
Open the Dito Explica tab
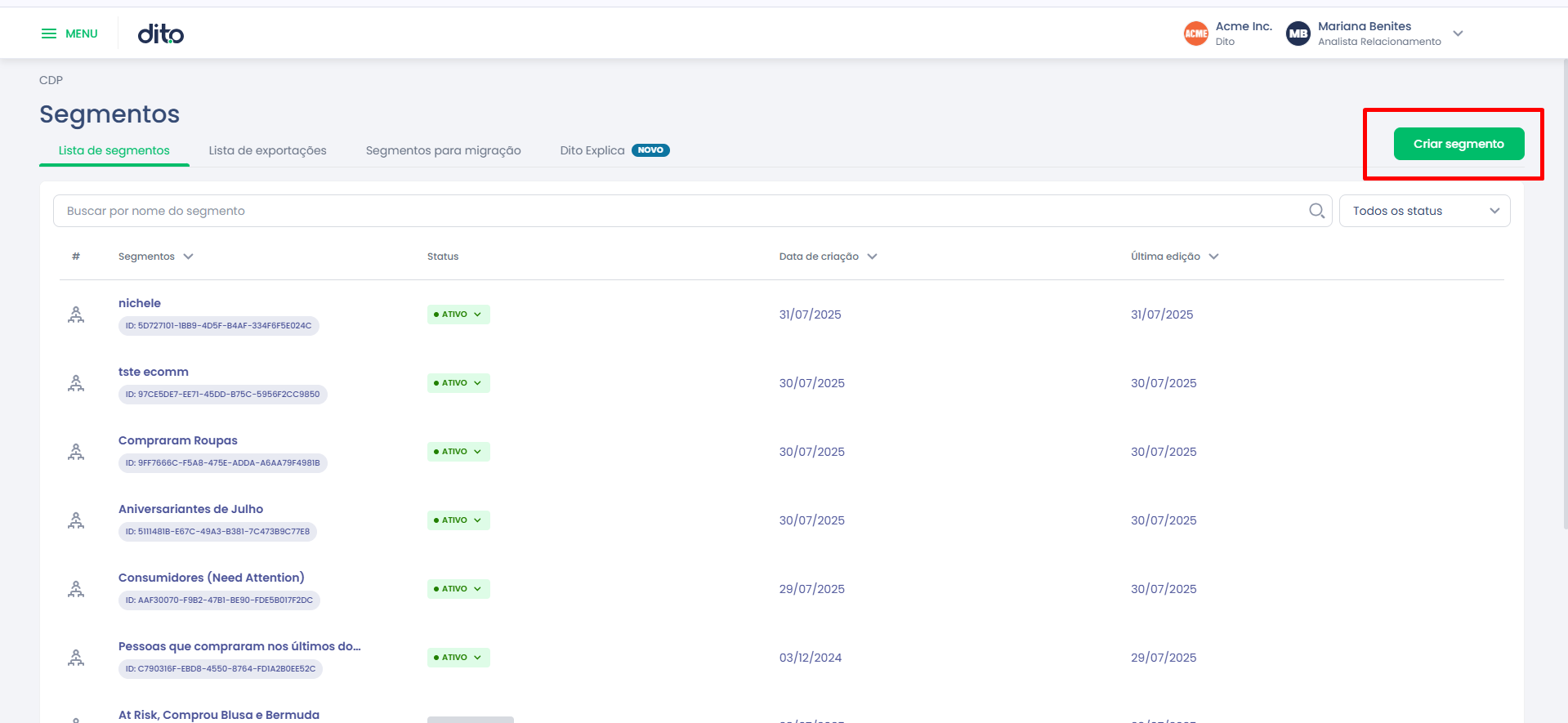(614, 150)
